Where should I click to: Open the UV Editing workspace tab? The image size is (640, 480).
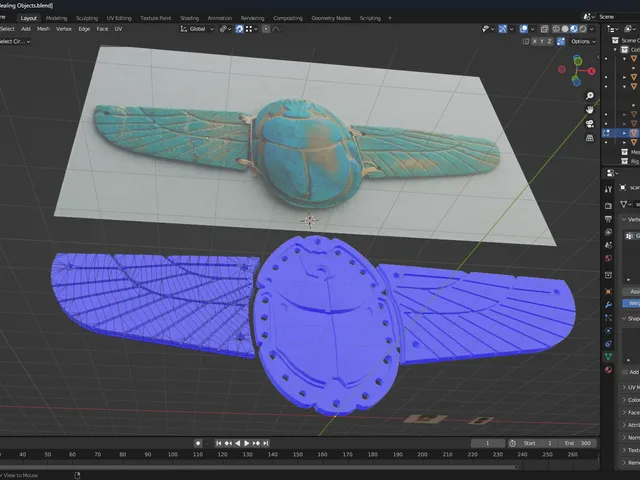tap(119, 18)
